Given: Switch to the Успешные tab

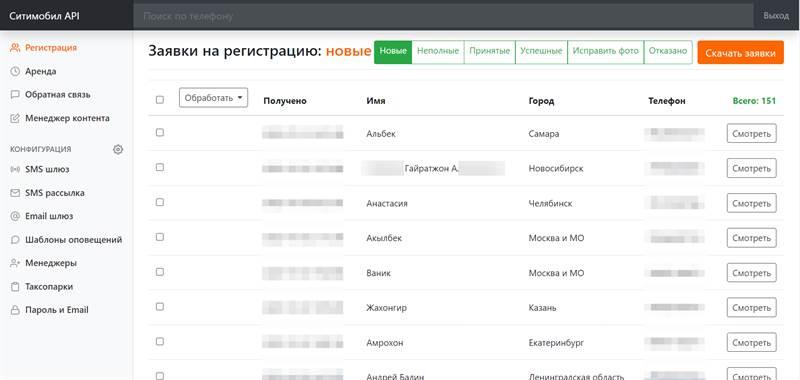Looking at the screenshot, I should (x=541, y=52).
